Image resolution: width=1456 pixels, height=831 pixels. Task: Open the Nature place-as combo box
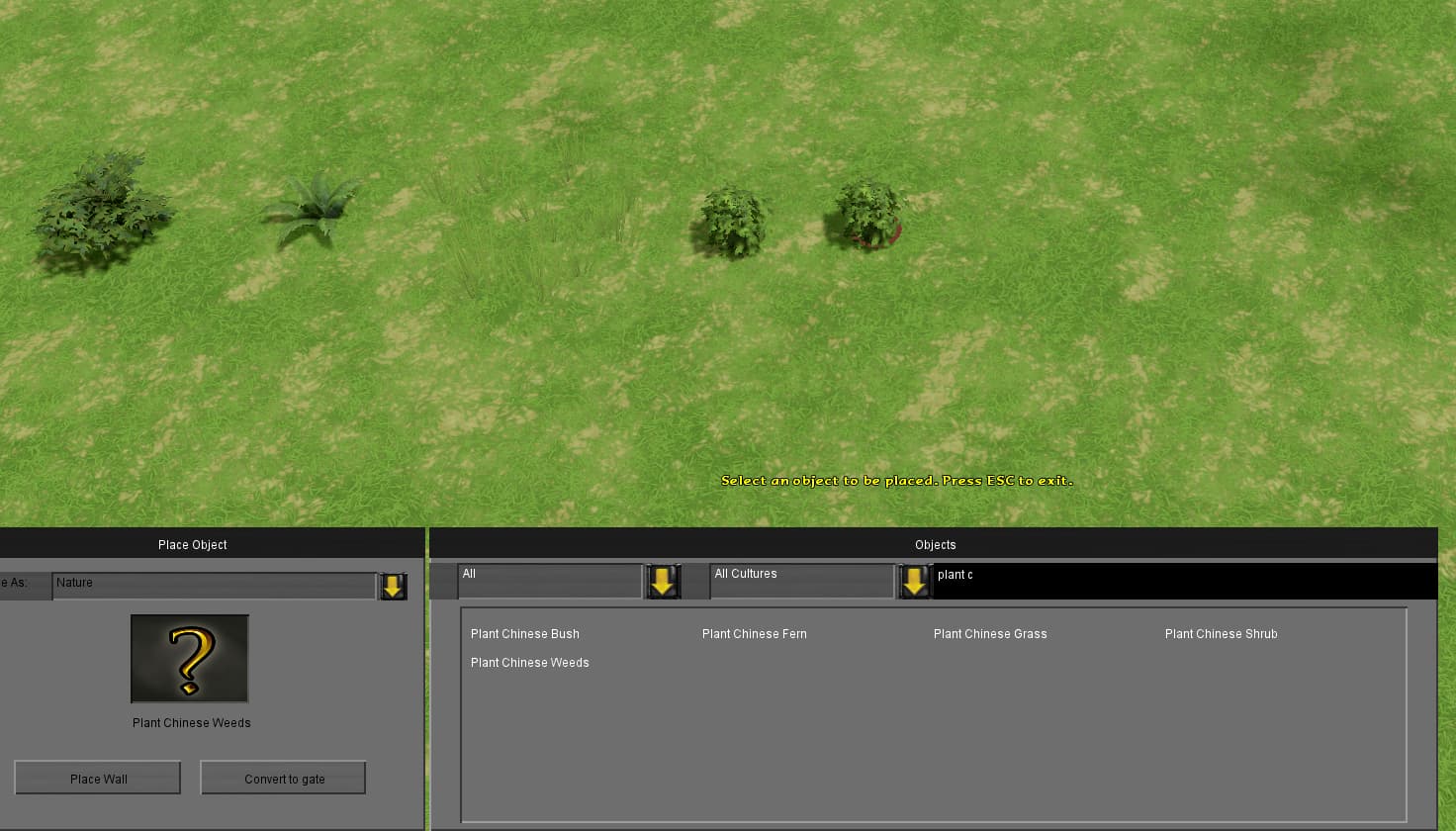coord(214,585)
